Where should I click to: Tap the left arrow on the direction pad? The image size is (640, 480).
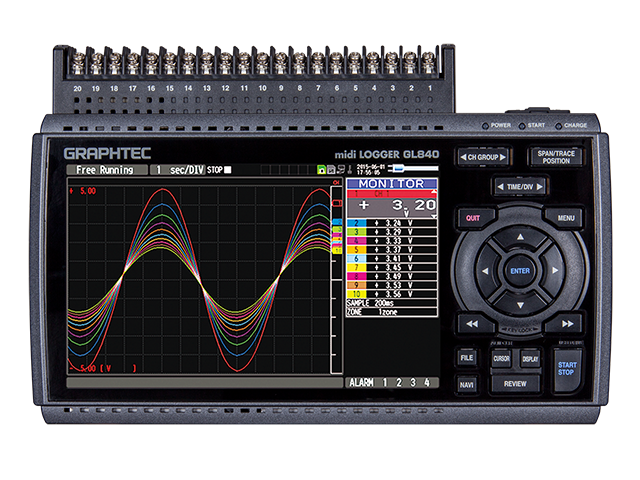tap(485, 271)
